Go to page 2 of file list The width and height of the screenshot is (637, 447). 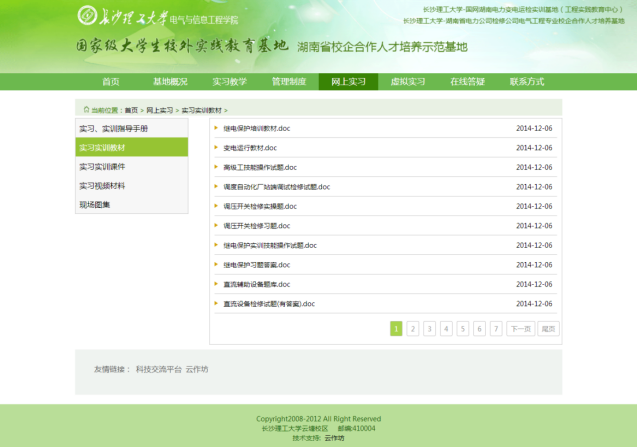(413, 328)
